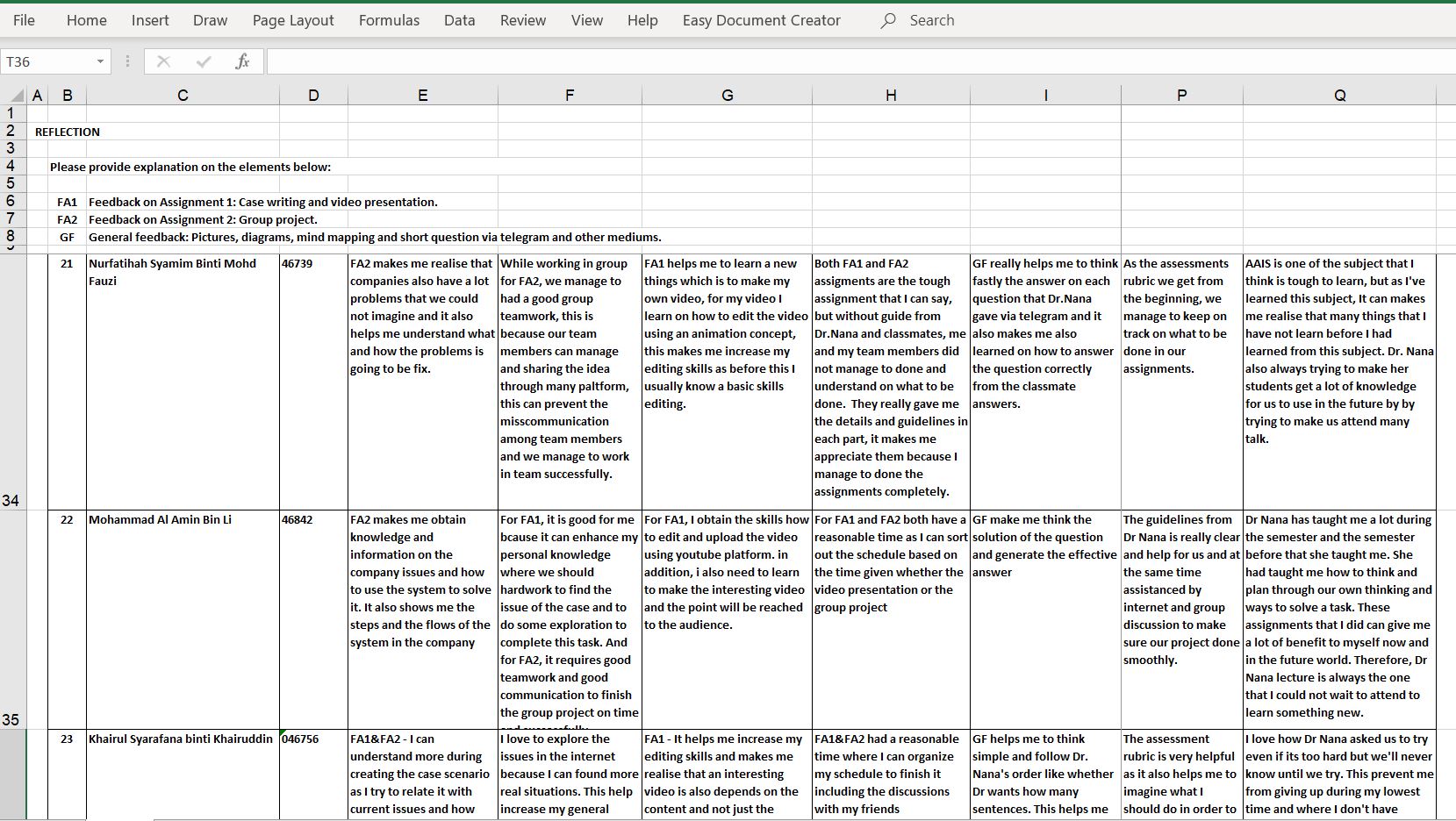1456x821 pixels.
Task: Switch to the Home ribbon tab
Action: (86, 20)
